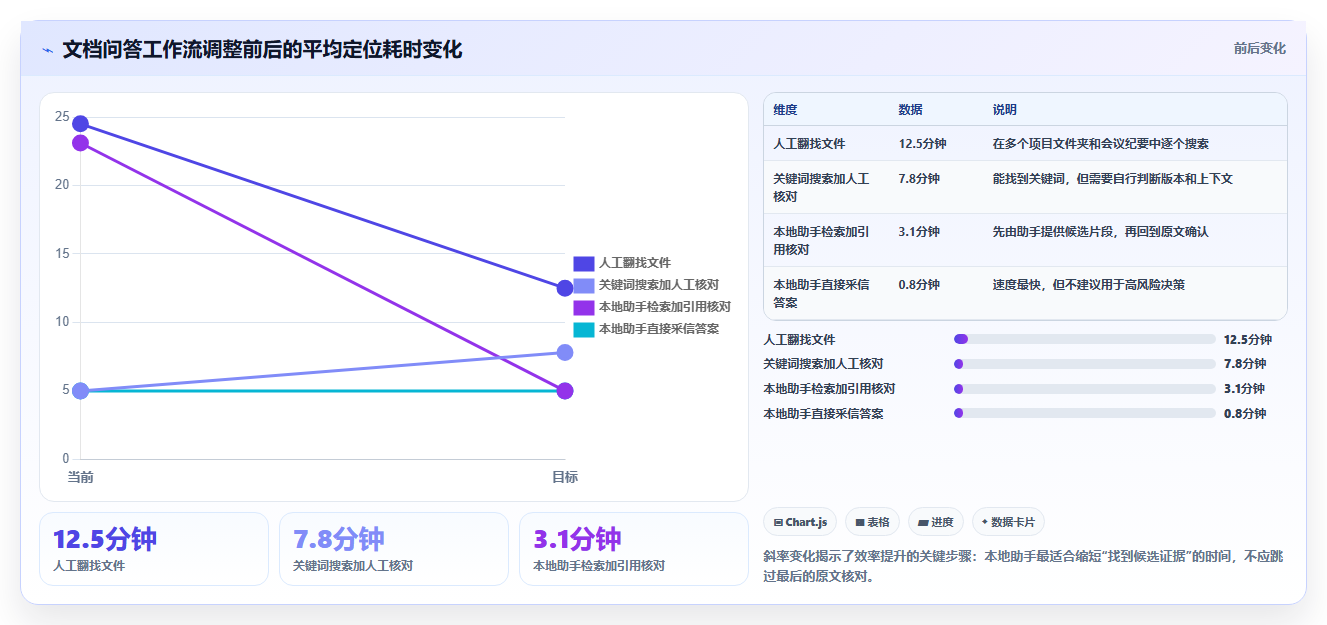Click the dark blue 目标 data point at 12.5

565,288
